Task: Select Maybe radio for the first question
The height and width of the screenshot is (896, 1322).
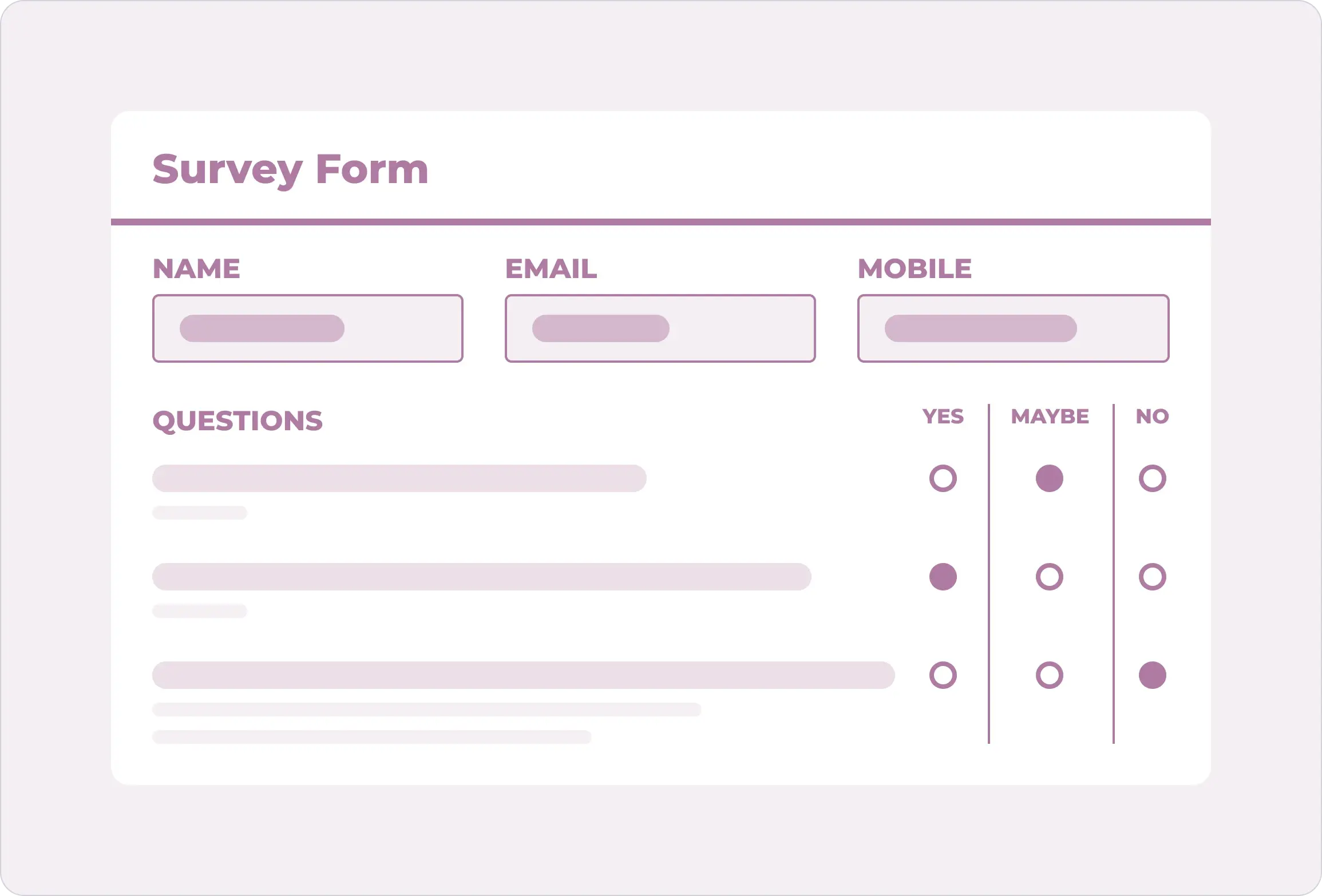Action: (x=1050, y=478)
